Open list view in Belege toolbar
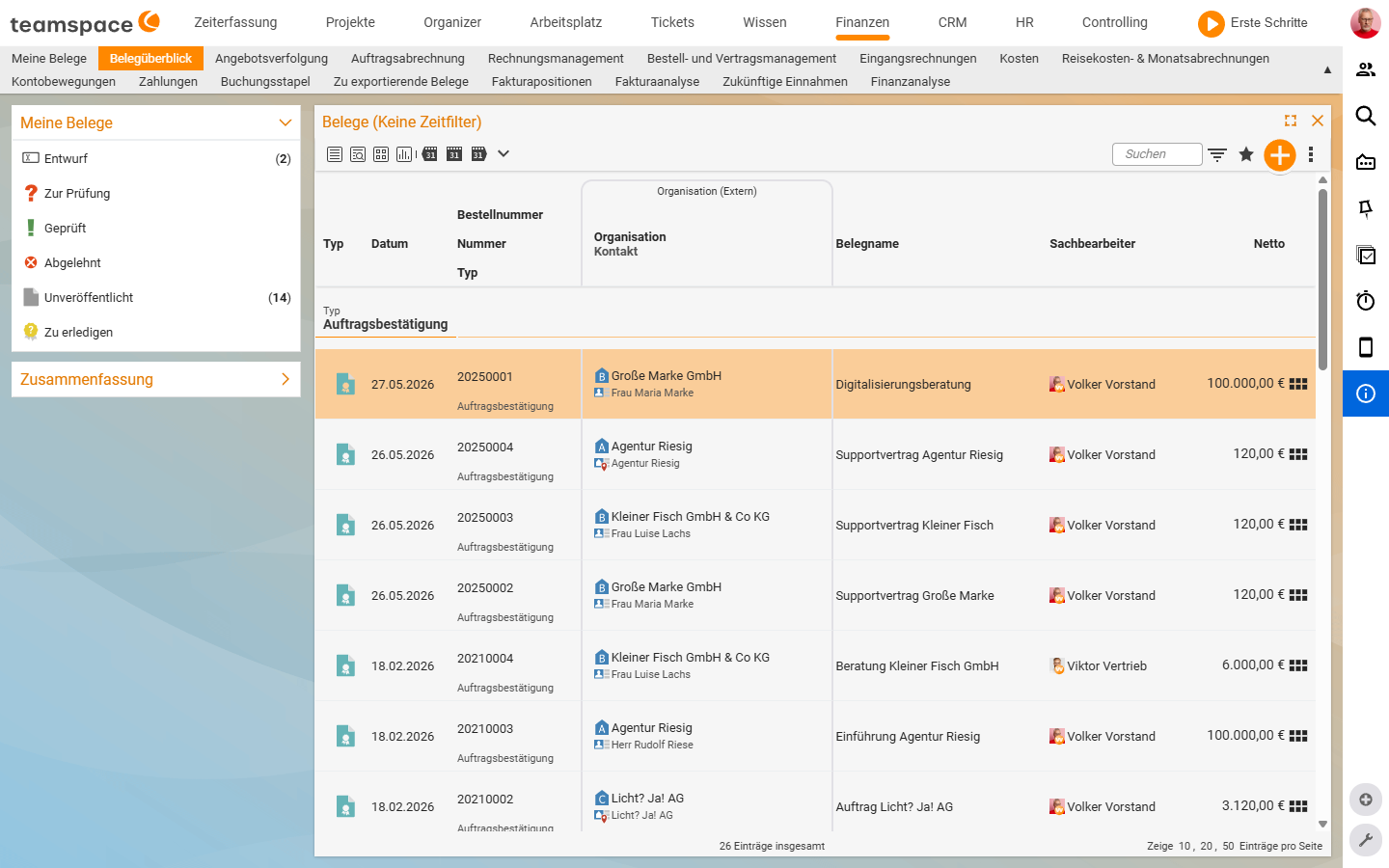Viewport: 1389px width, 868px height. click(x=335, y=154)
